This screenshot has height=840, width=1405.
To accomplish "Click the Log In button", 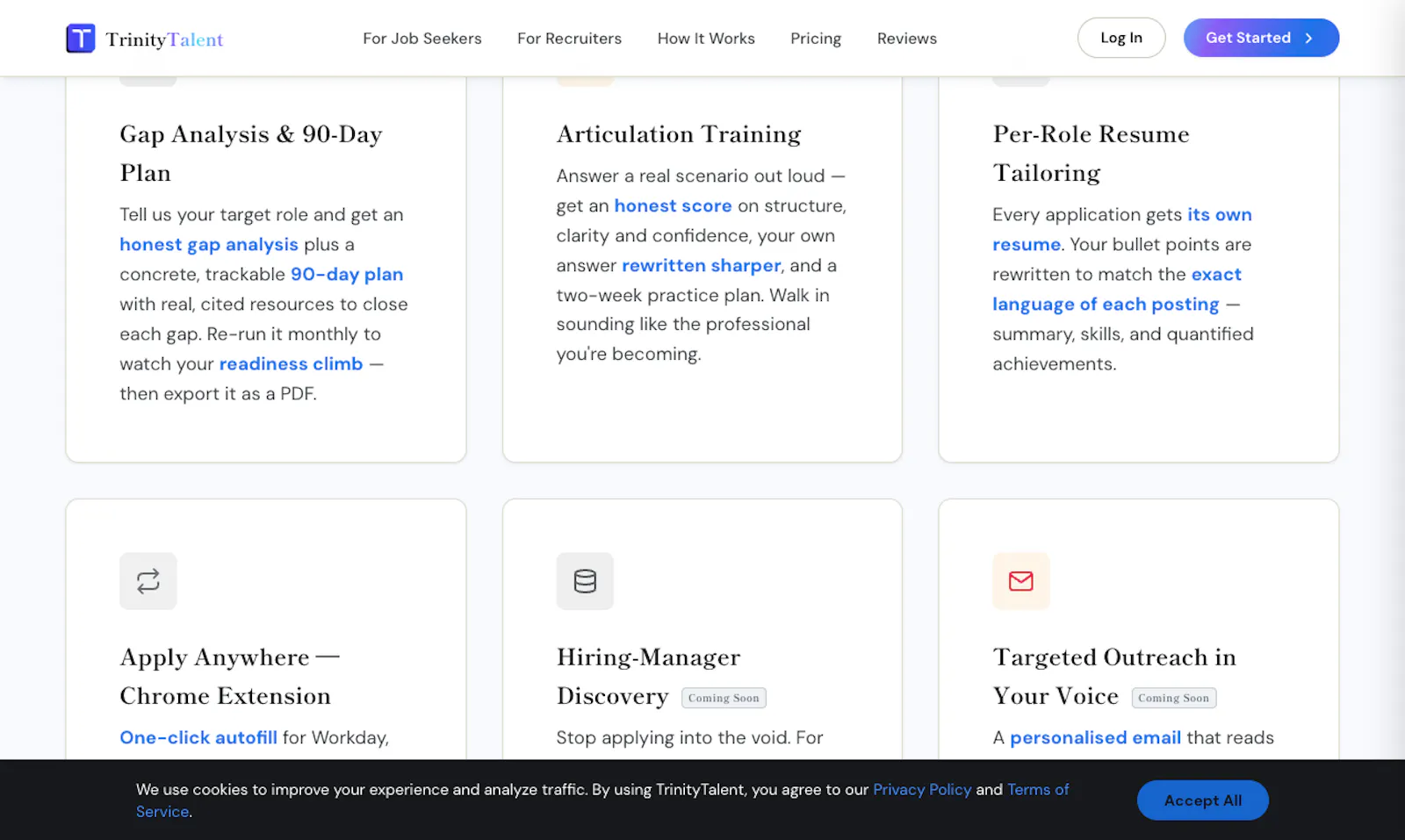I will tap(1121, 38).
